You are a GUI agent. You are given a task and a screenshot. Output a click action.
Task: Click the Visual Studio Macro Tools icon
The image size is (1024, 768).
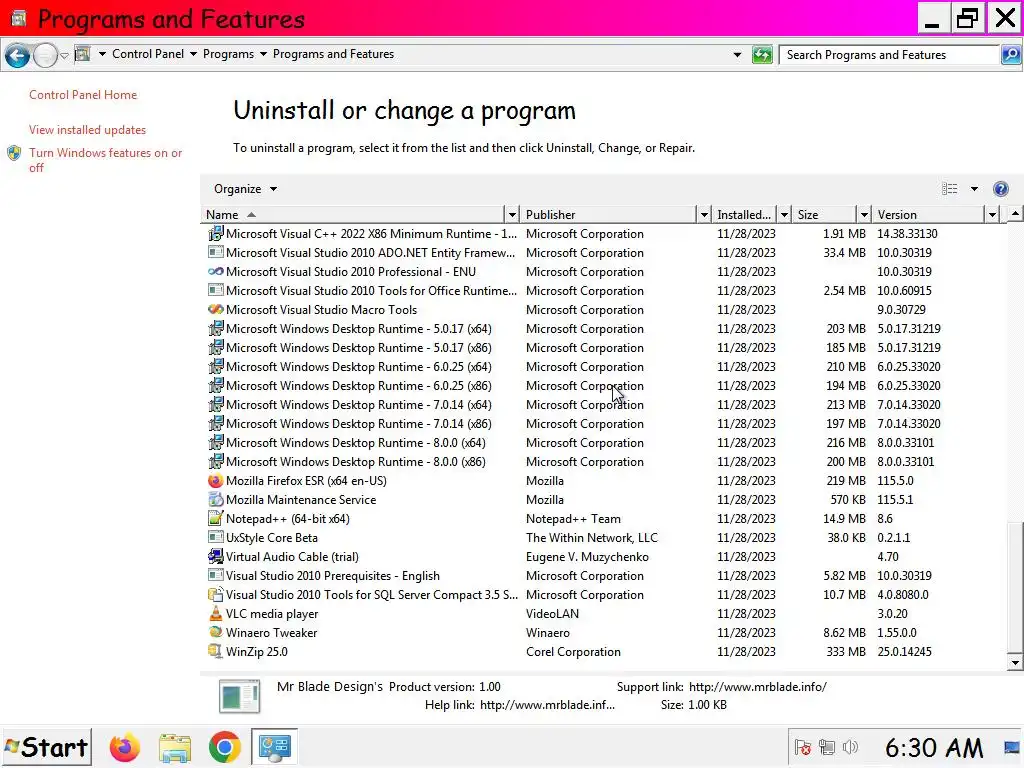tap(216, 310)
